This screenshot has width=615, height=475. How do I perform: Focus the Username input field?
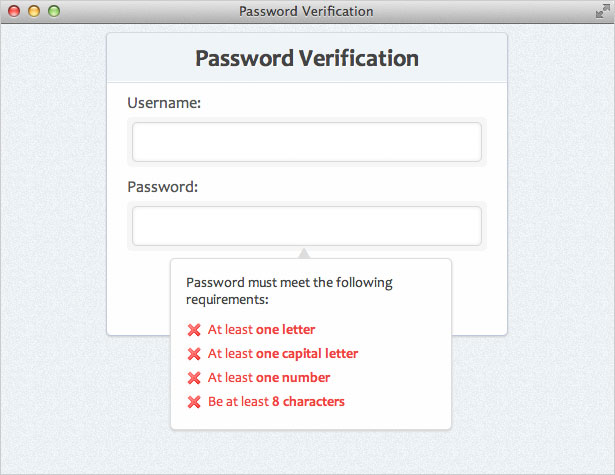[x=307, y=142]
